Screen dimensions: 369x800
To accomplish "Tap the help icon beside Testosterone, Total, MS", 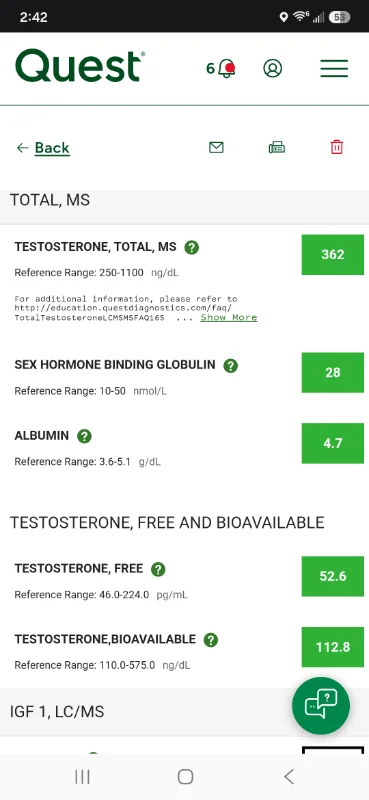I will click(191, 247).
